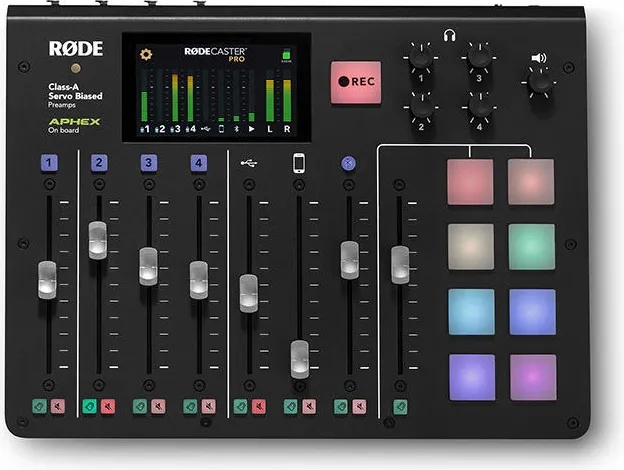
Task: Click the USB channel icon above the fader
Action: tap(249, 163)
